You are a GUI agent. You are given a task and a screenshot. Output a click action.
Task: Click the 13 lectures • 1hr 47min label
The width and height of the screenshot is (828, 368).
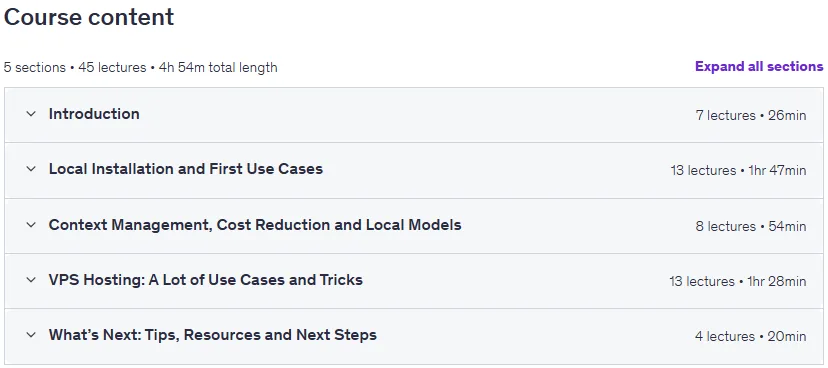(738, 171)
